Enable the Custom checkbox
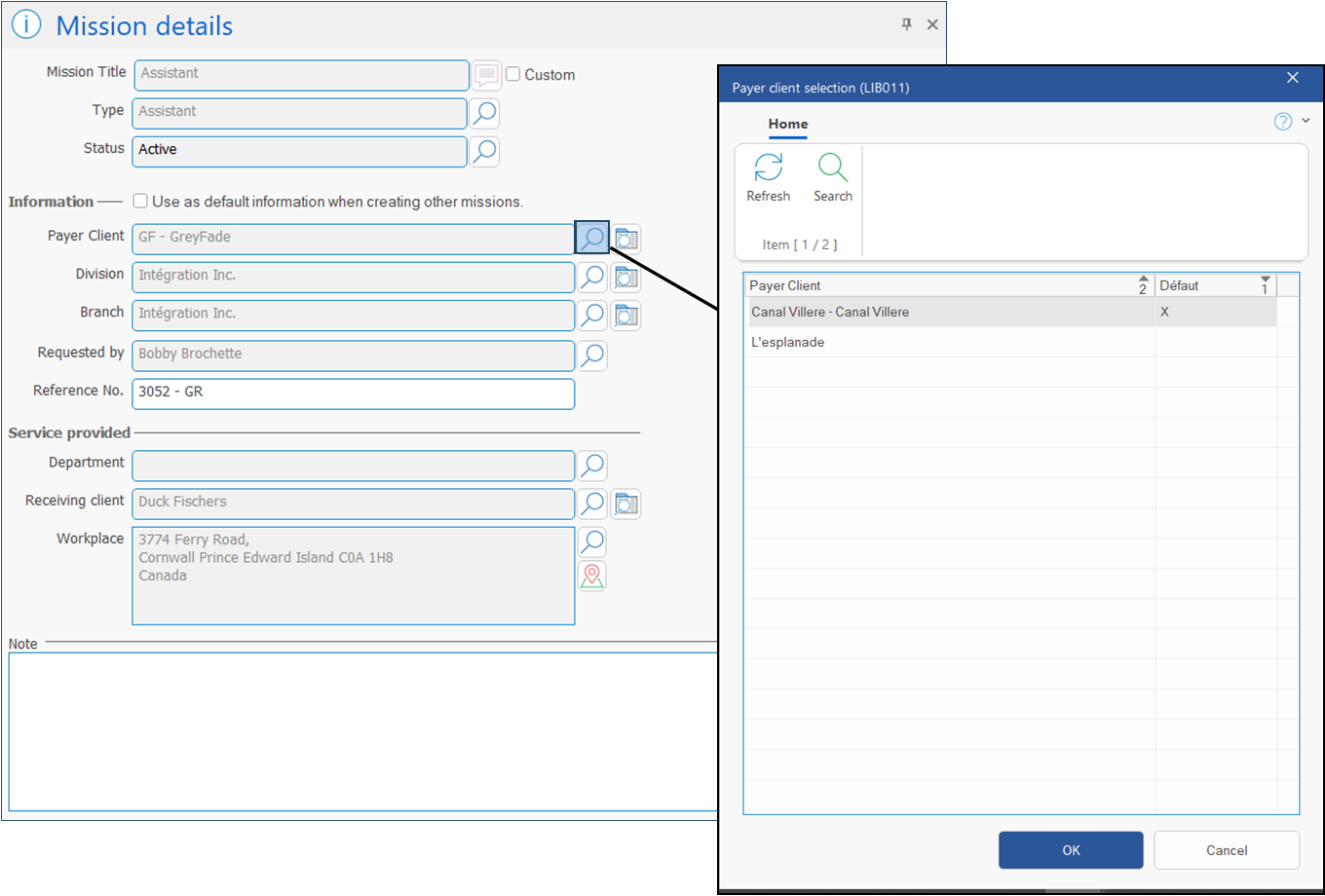 pos(513,74)
